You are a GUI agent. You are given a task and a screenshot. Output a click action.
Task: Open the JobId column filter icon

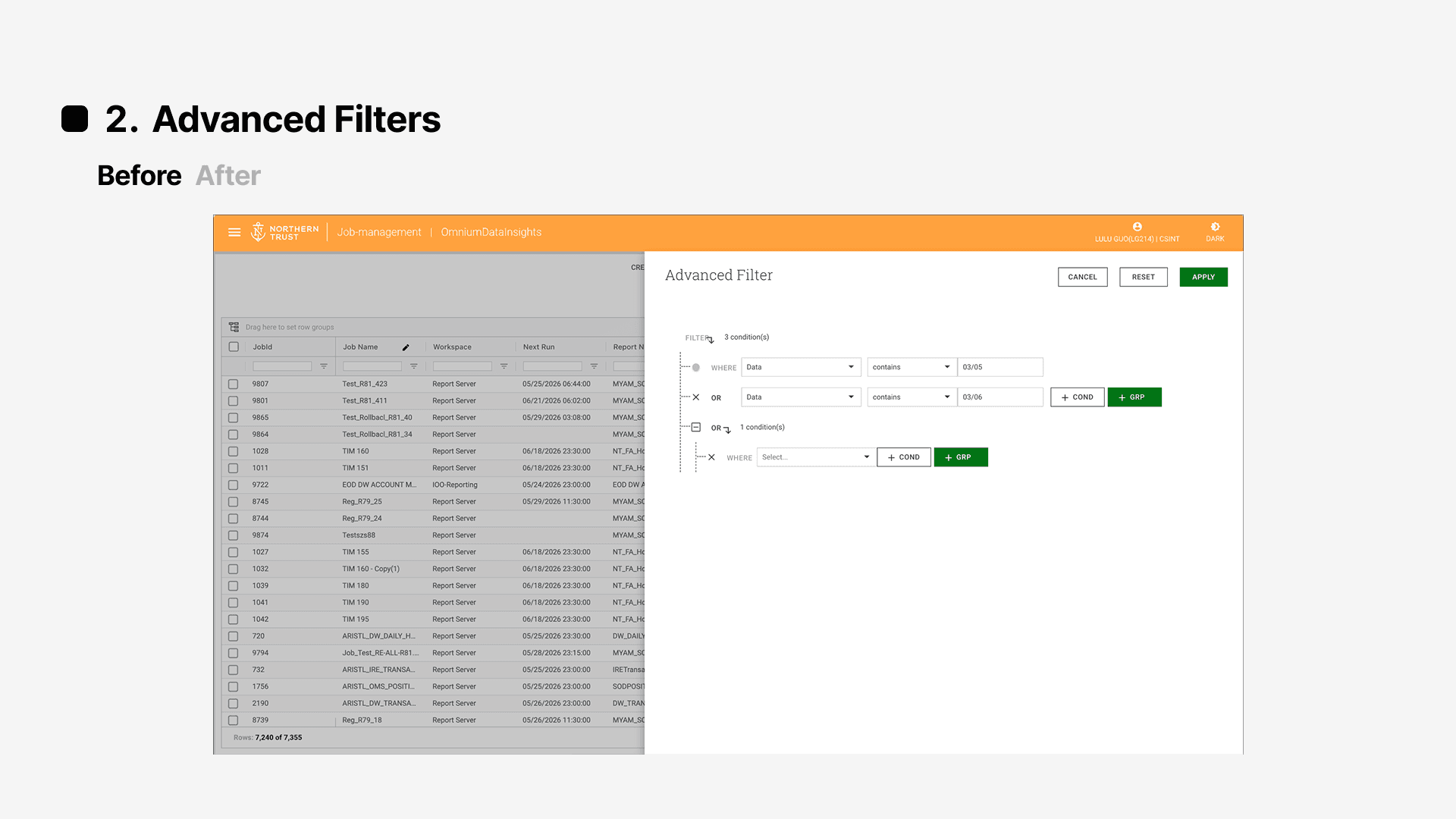pyautogui.click(x=324, y=366)
